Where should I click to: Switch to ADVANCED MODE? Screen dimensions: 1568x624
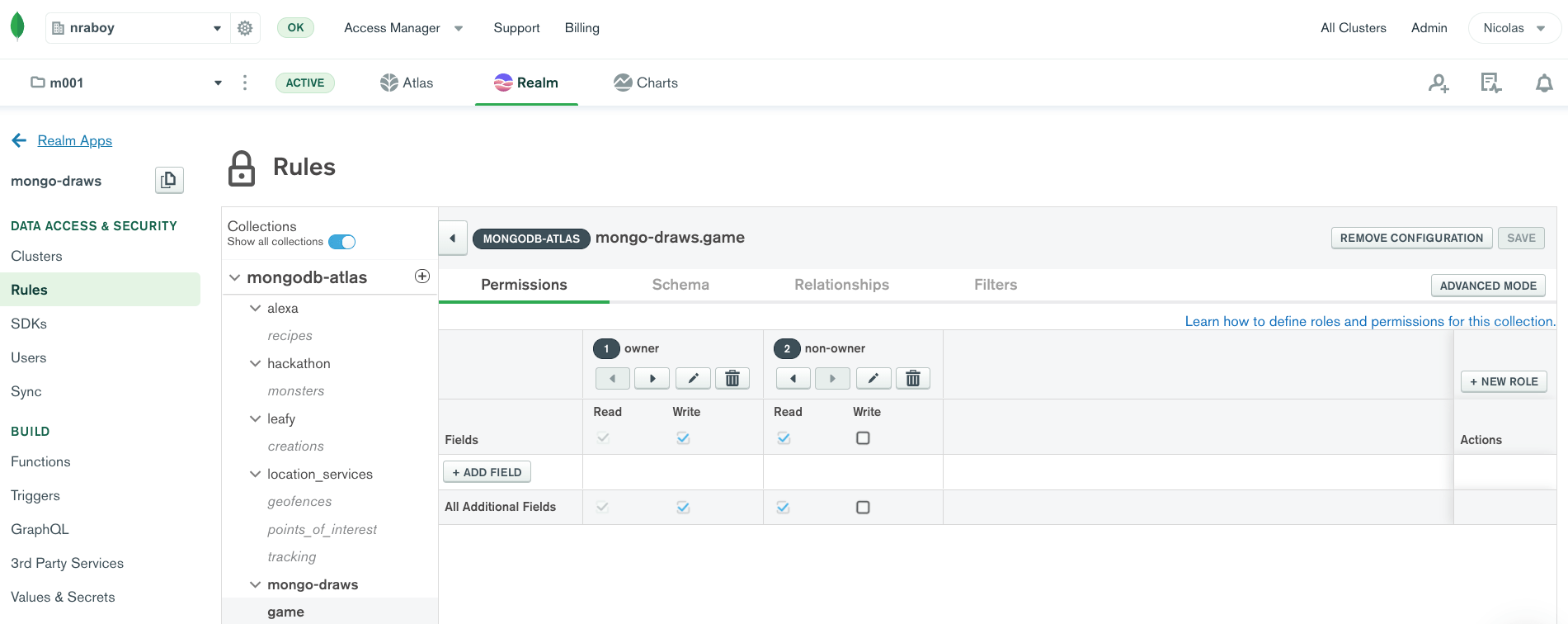pos(1488,286)
